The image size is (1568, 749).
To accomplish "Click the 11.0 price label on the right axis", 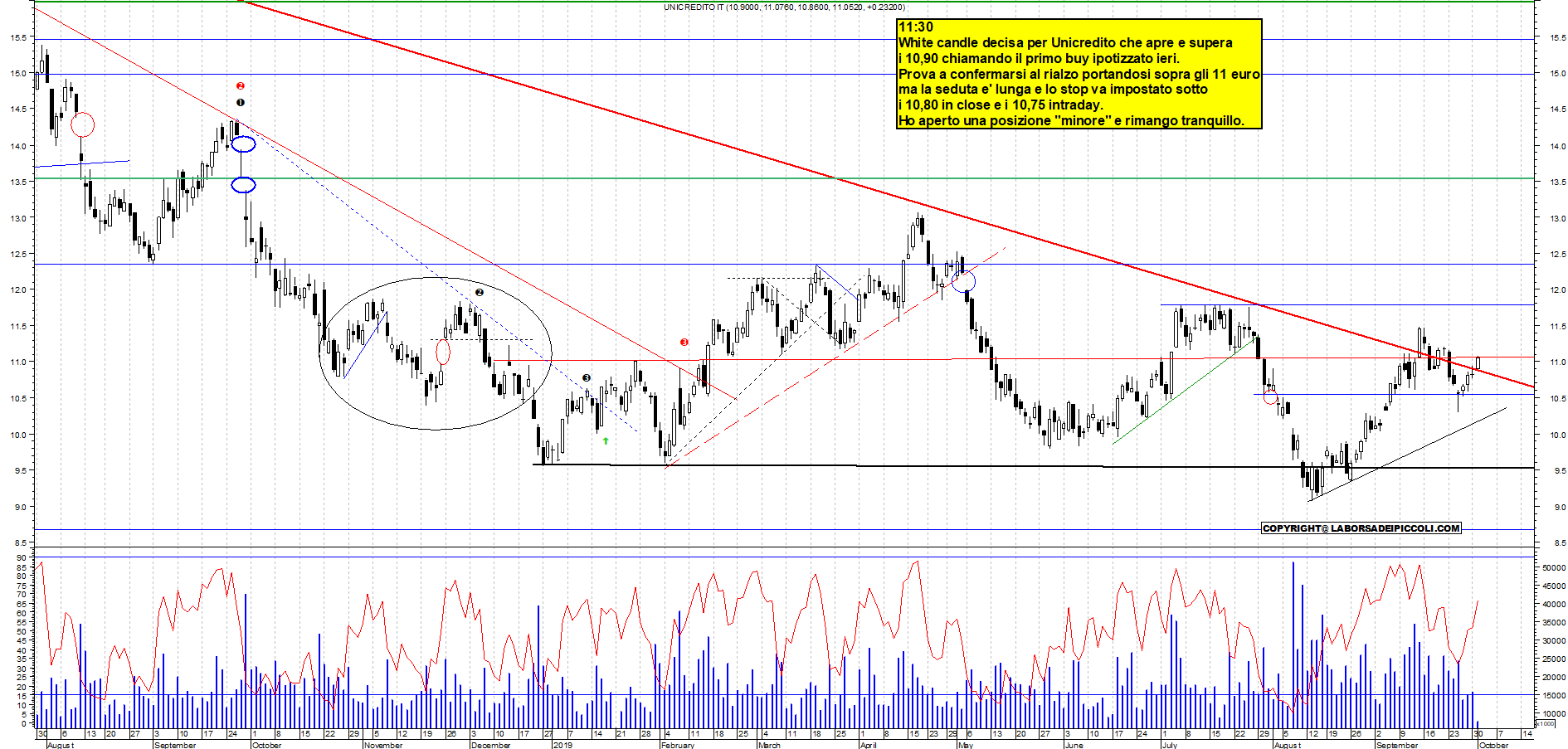I will (x=1556, y=362).
